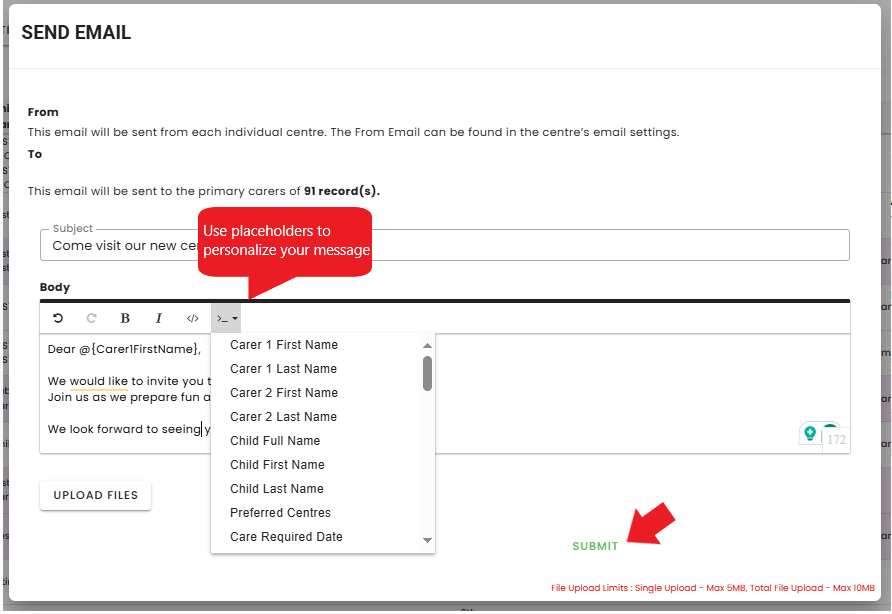
Task: Collapse the placeholder dropdown in toolbar
Action: pyautogui.click(x=226, y=318)
